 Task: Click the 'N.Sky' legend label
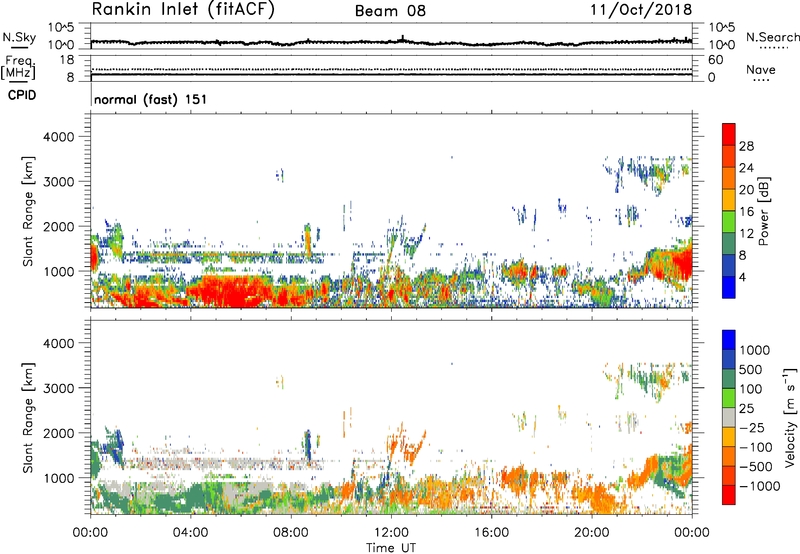click(x=19, y=37)
